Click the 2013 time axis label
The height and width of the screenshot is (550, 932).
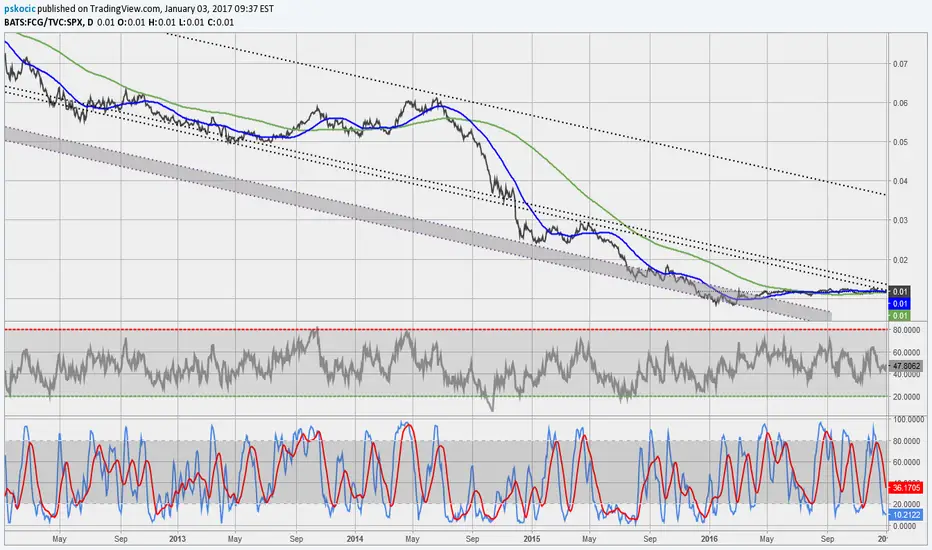pos(177,539)
